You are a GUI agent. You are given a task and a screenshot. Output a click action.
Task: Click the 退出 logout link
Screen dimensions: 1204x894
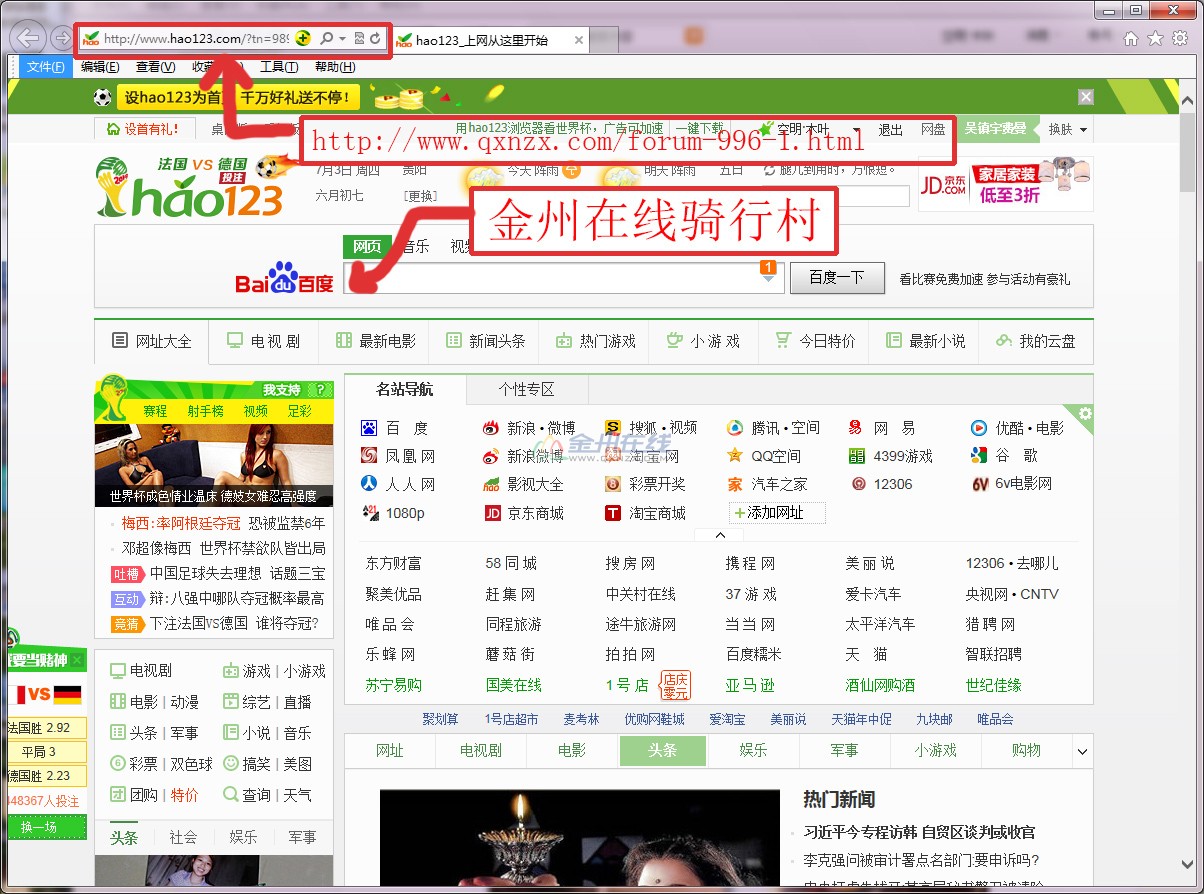890,130
